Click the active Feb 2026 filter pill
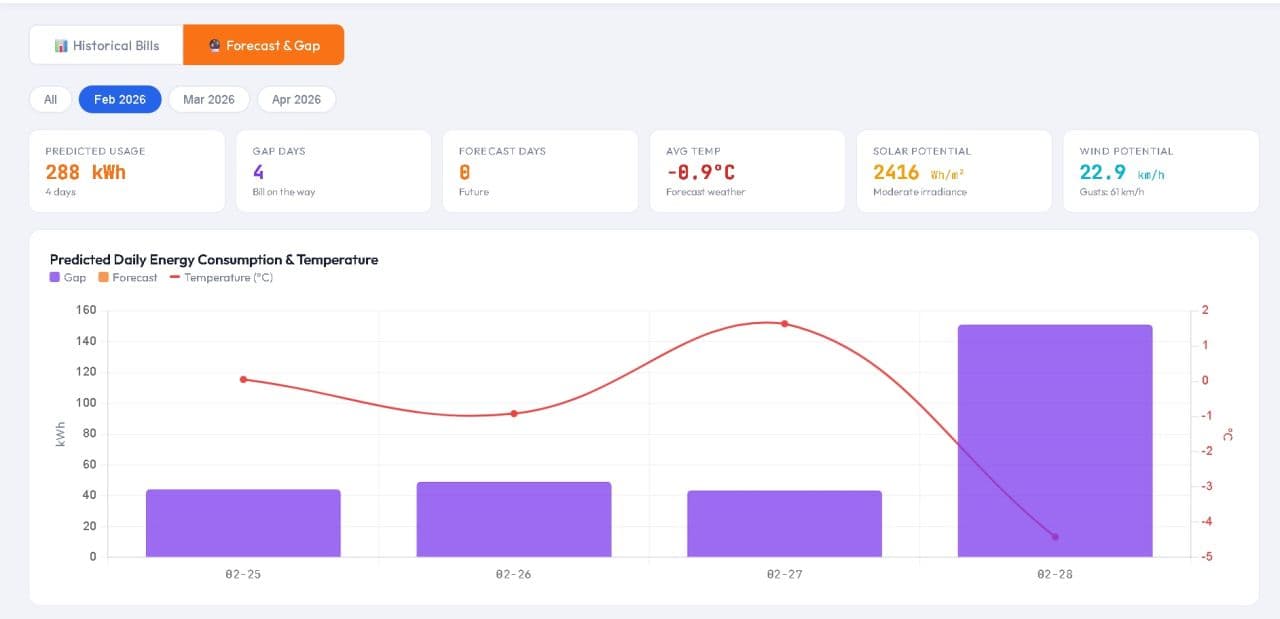Viewport: 1280px width, 619px height. 119,99
